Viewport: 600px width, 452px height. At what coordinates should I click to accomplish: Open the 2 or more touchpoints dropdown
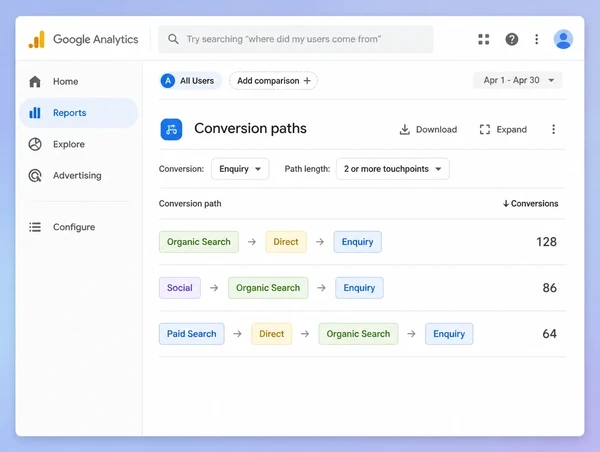(x=393, y=169)
